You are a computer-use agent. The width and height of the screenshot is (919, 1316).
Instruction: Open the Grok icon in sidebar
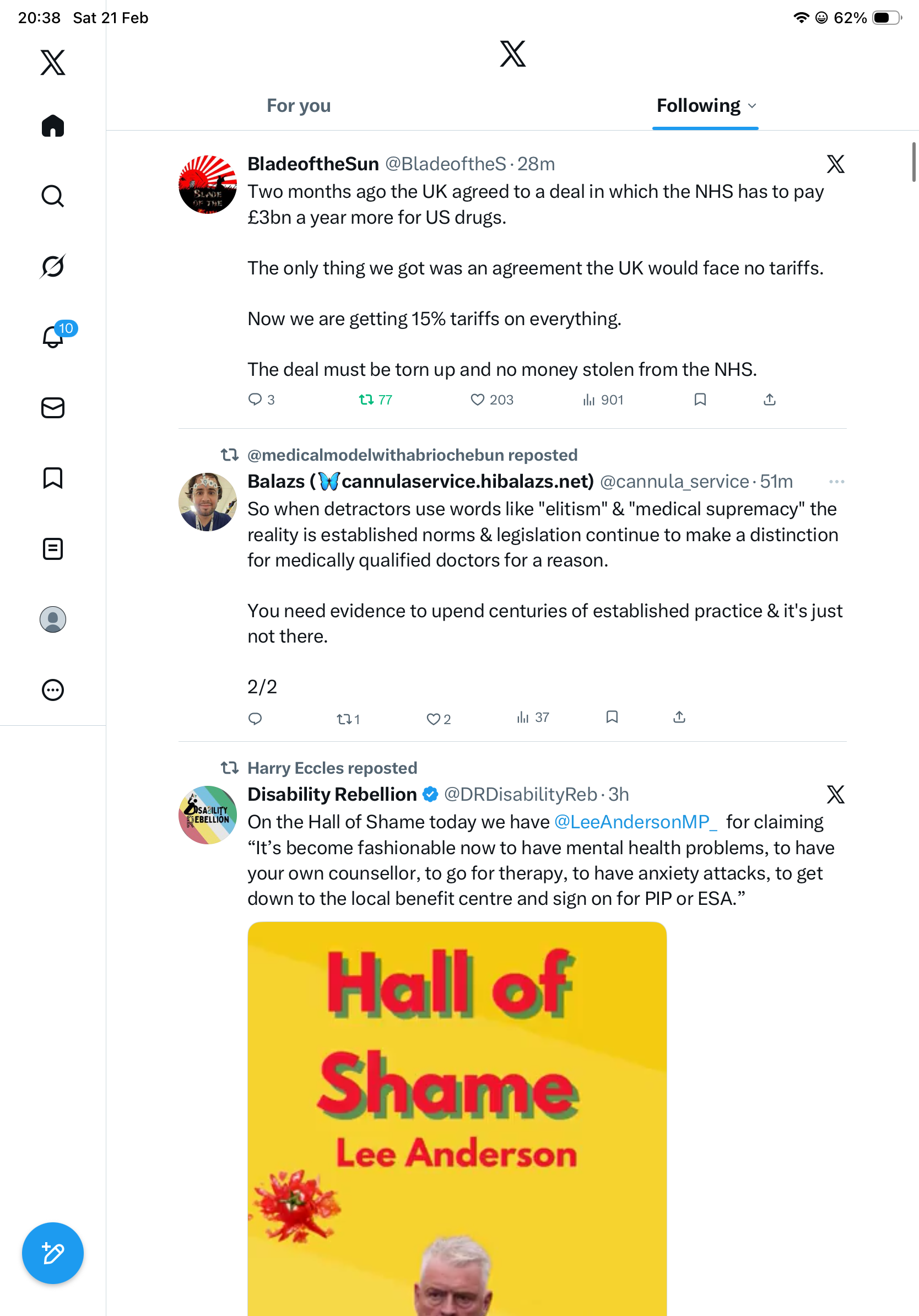coord(53,266)
